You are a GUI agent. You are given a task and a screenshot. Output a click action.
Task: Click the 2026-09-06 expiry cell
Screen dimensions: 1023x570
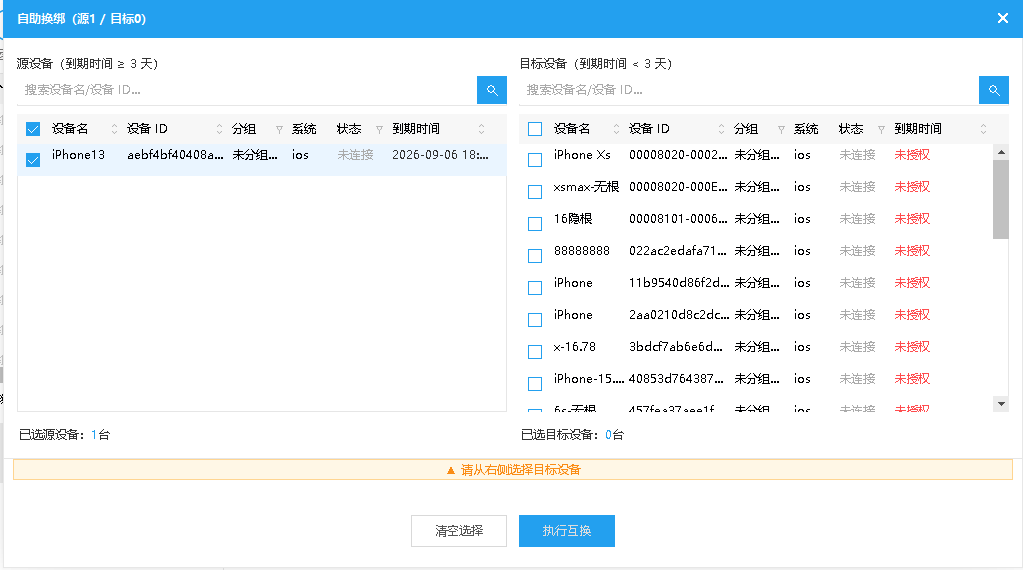(440, 155)
